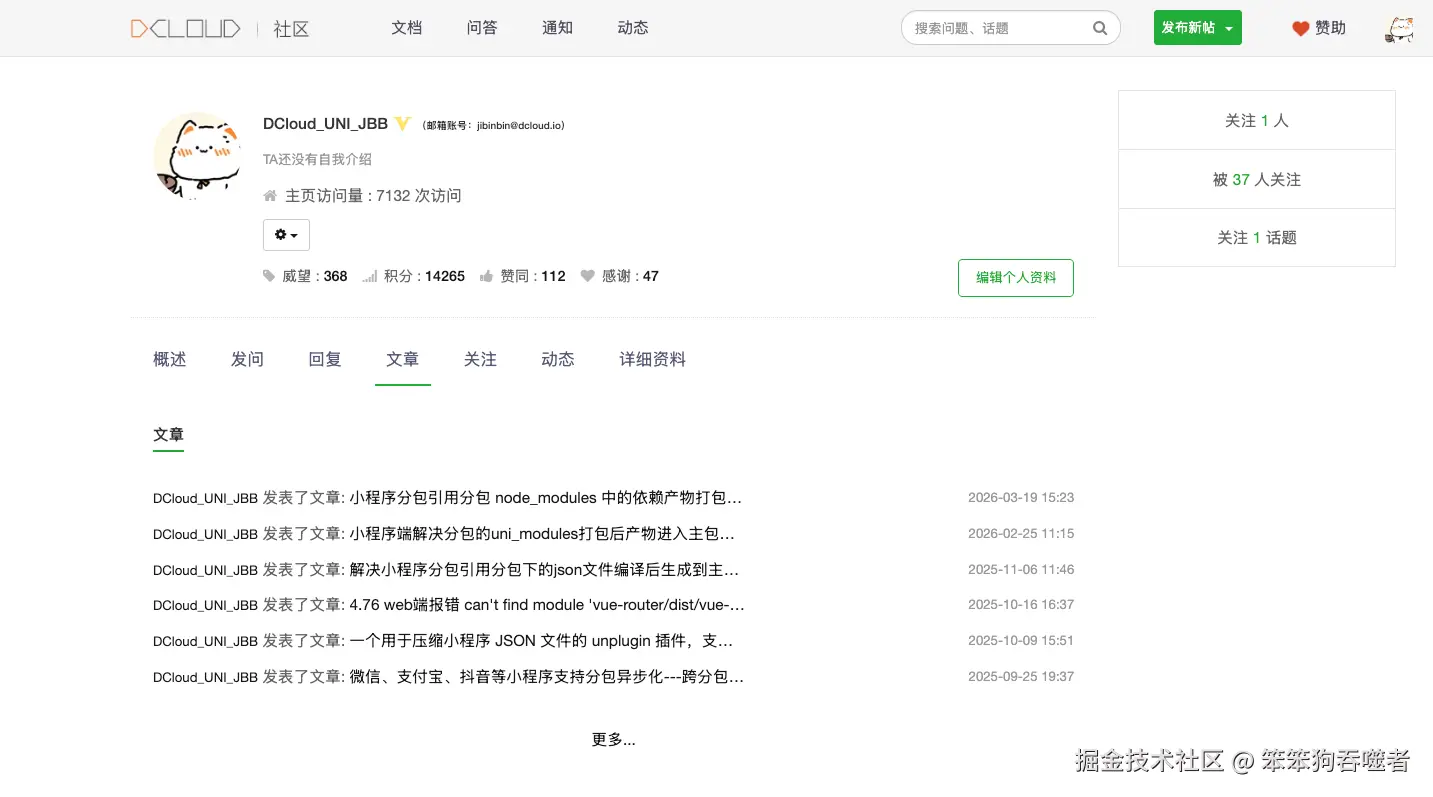This screenshot has height=797, width=1433.
Task: Open 通知 in top navigation
Action: click(557, 28)
